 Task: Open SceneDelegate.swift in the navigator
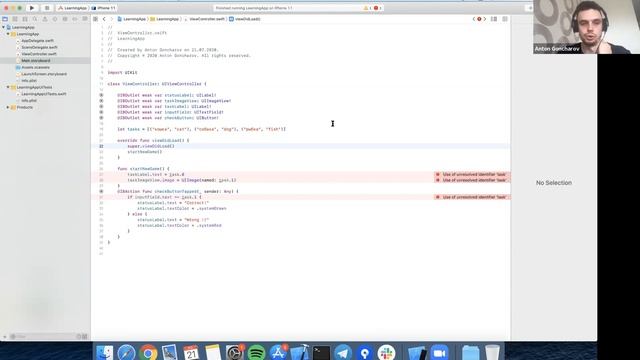click(39, 47)
